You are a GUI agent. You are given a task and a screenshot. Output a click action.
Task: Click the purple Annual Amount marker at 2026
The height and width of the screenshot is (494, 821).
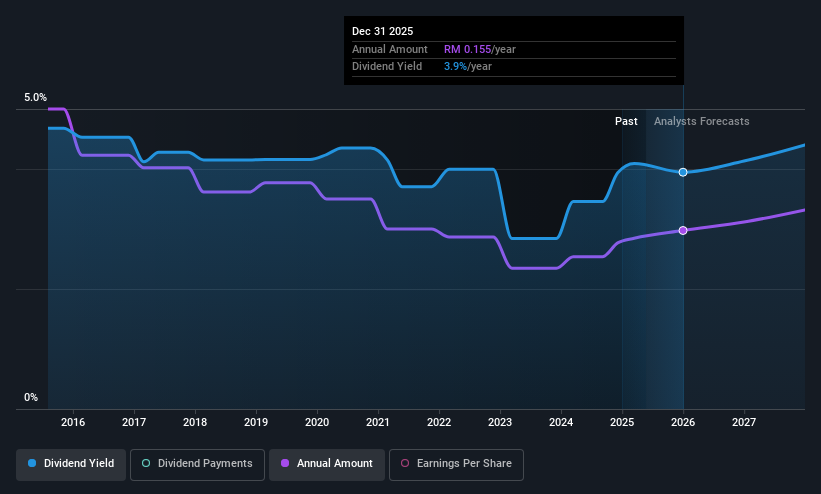(x=683, y=230)
